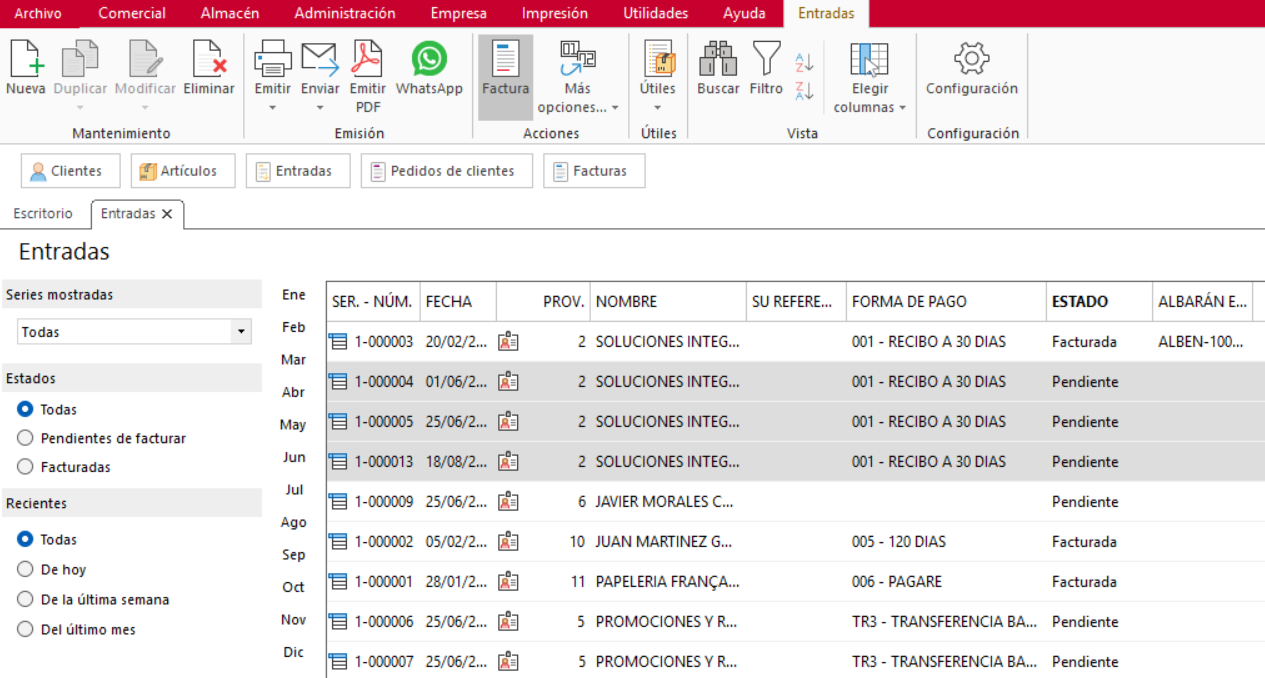Open the Utilidades ribbon tab

(656, 13)
